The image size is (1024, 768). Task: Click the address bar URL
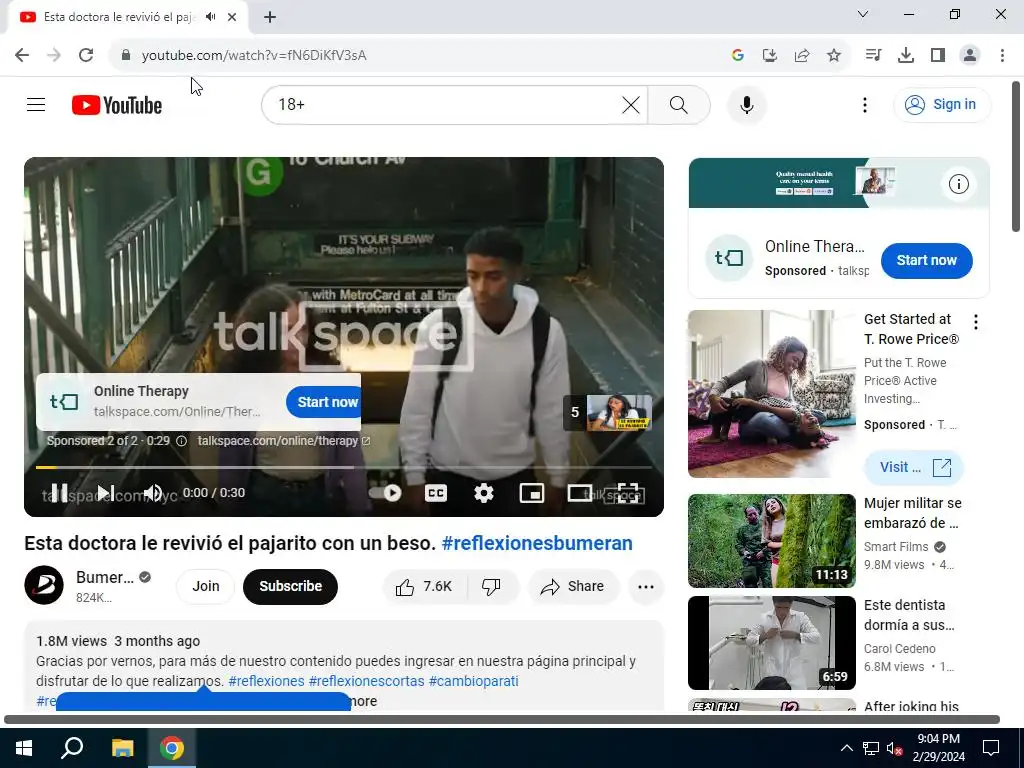[254, 55]
